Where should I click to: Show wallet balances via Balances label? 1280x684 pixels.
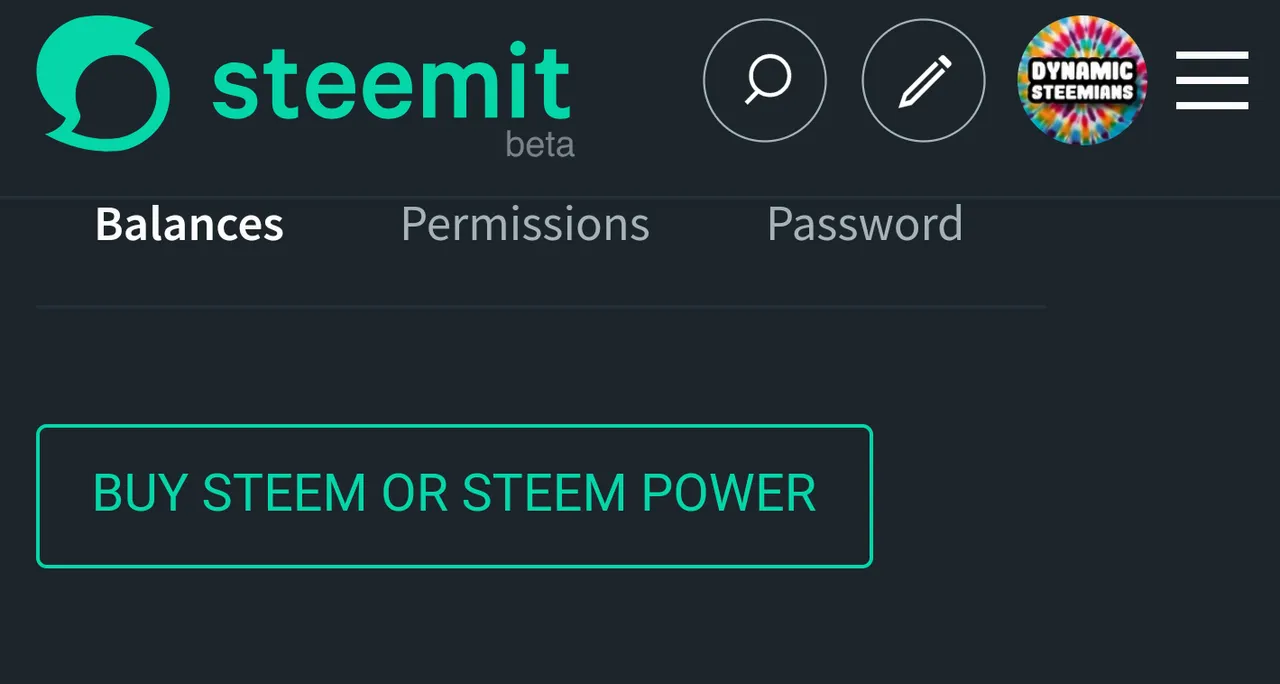click(189, 224)
